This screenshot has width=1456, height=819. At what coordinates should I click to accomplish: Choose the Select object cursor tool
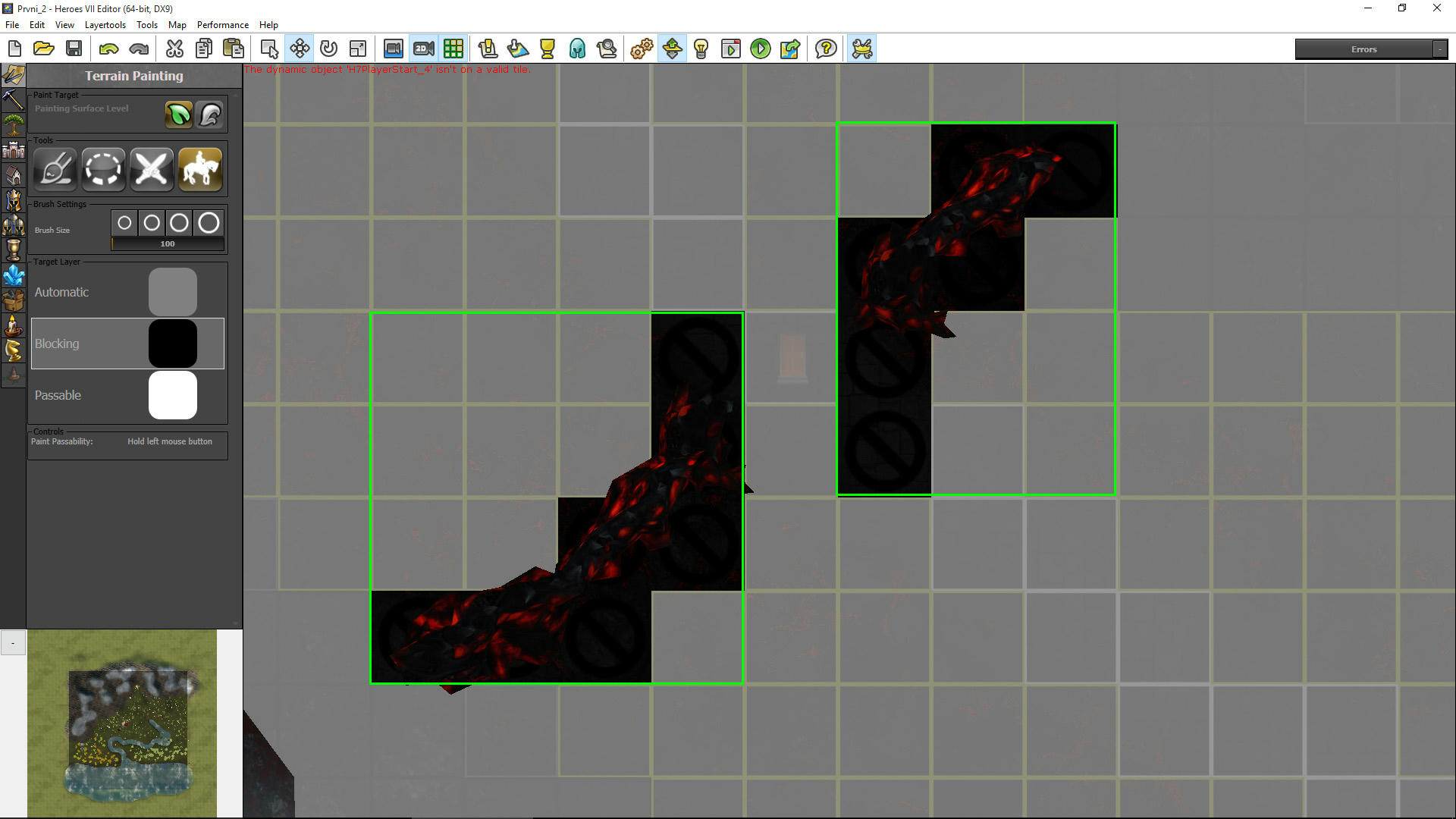(269, 49)
